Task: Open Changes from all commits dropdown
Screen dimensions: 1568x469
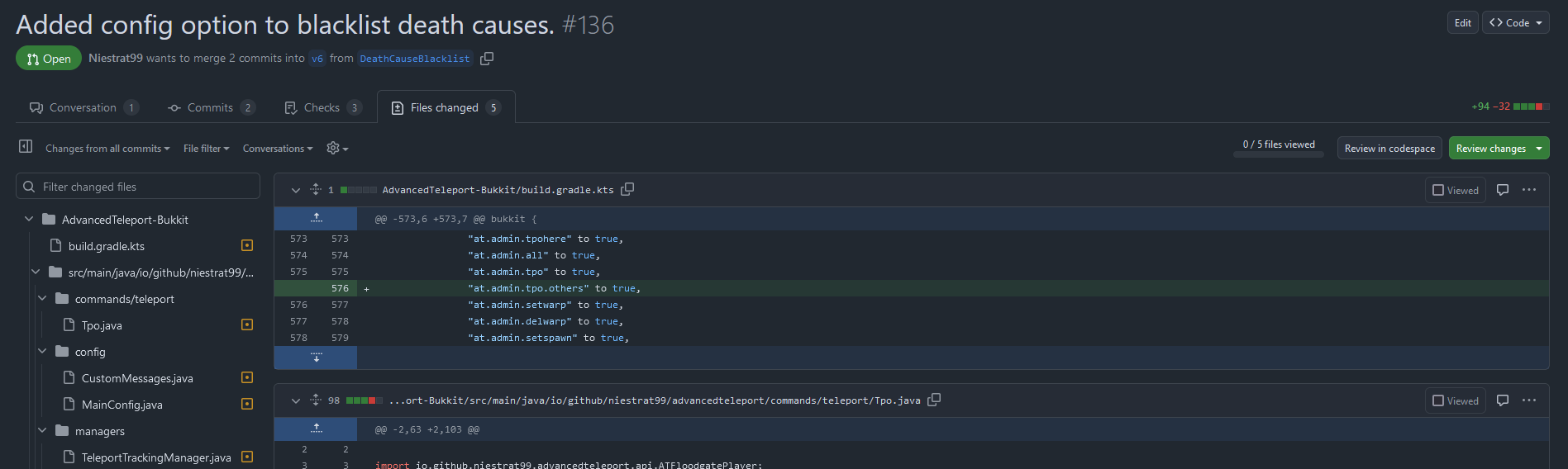Action: click(107, 149)
